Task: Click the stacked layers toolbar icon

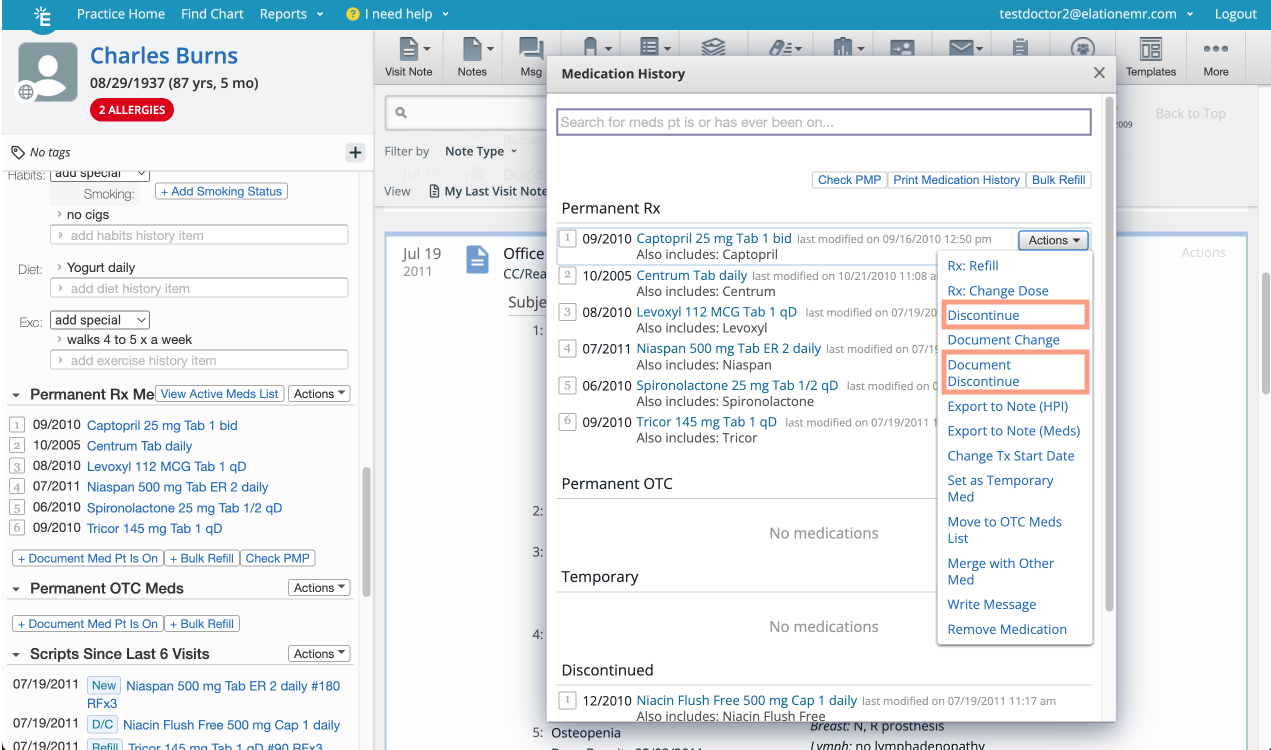Action: coord(712,47)
